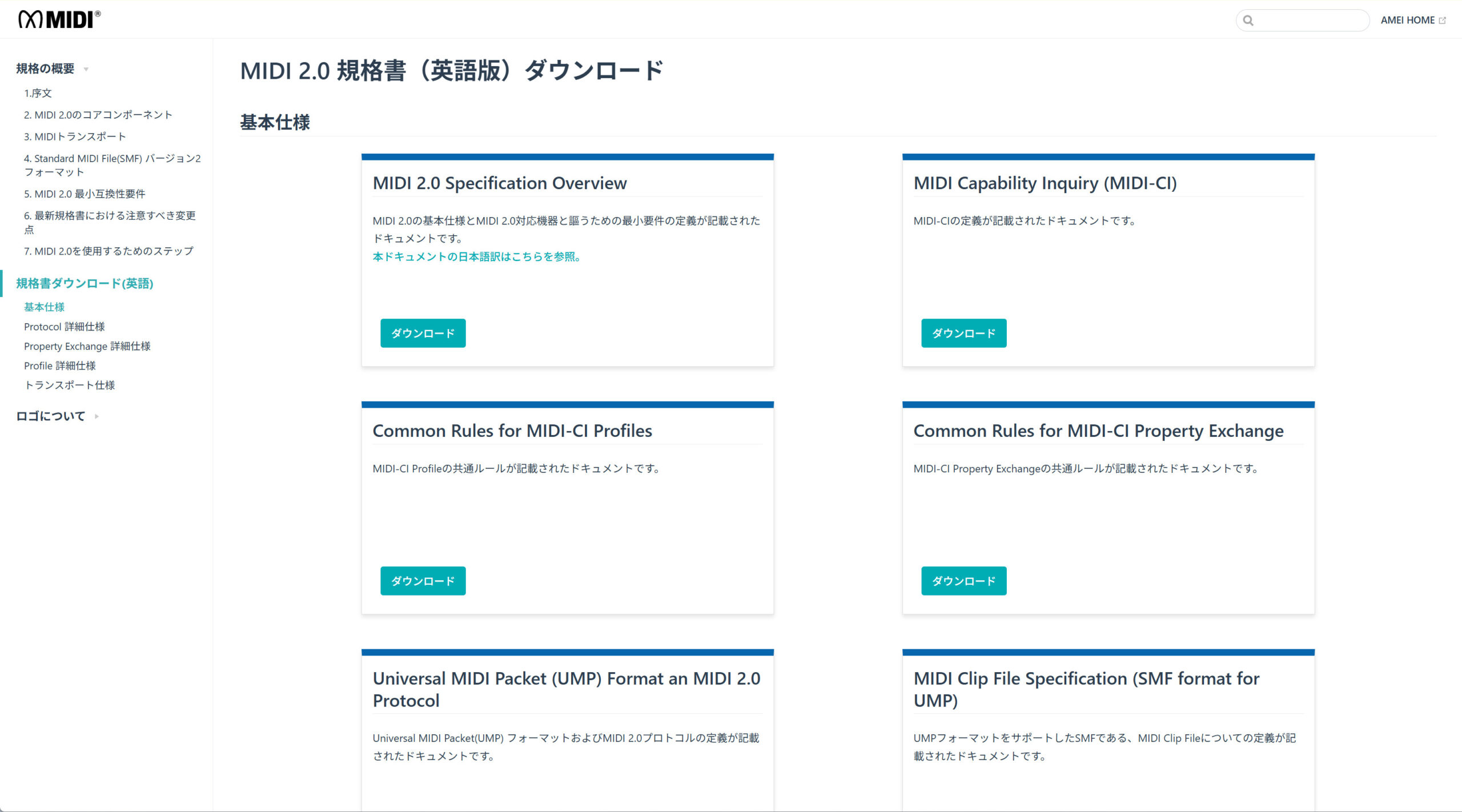
Task: Open 本ドキュメントの日本語訳はこちらを参照 link
Action: (x=477, y=256)
